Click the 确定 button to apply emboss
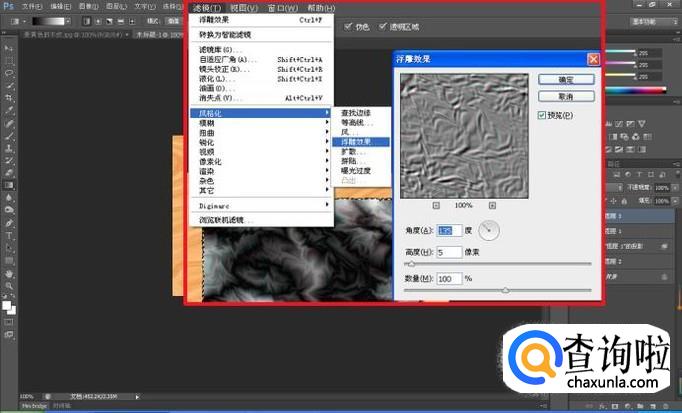 click(565, 78)
